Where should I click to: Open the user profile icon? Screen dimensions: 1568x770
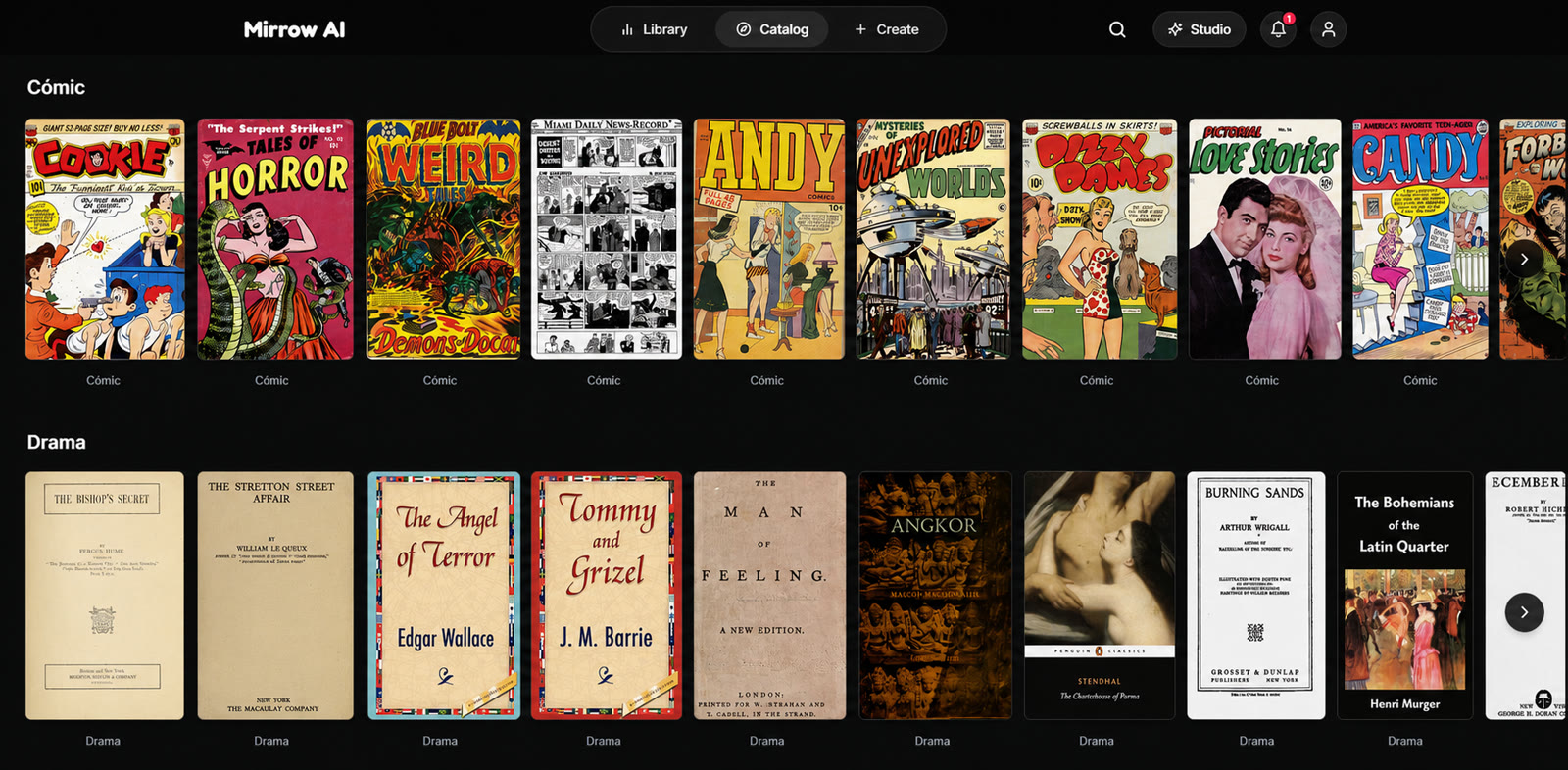[1328, 29]
